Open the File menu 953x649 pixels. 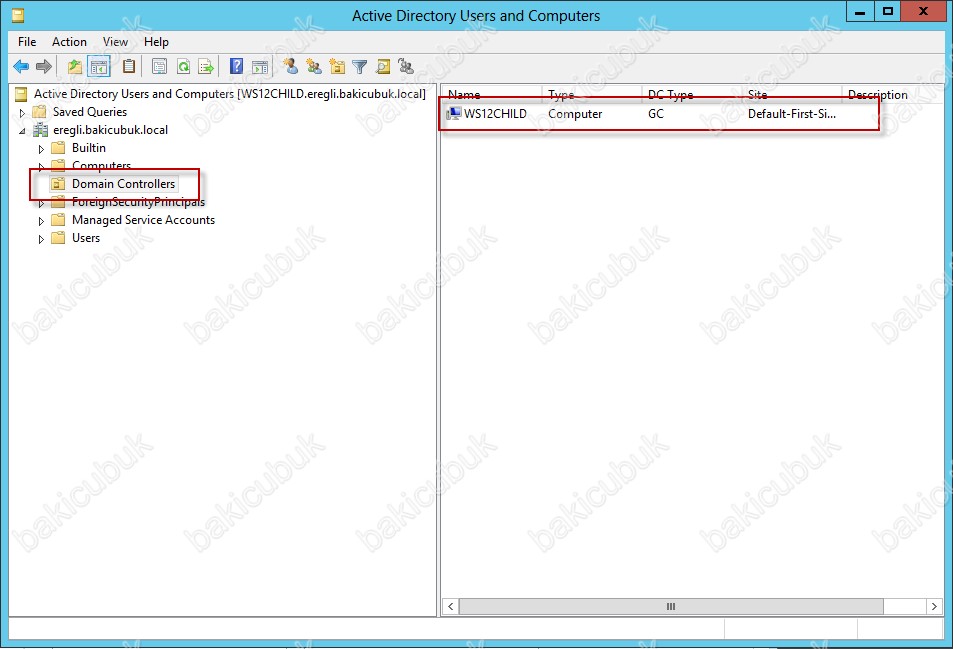(27, 42)
